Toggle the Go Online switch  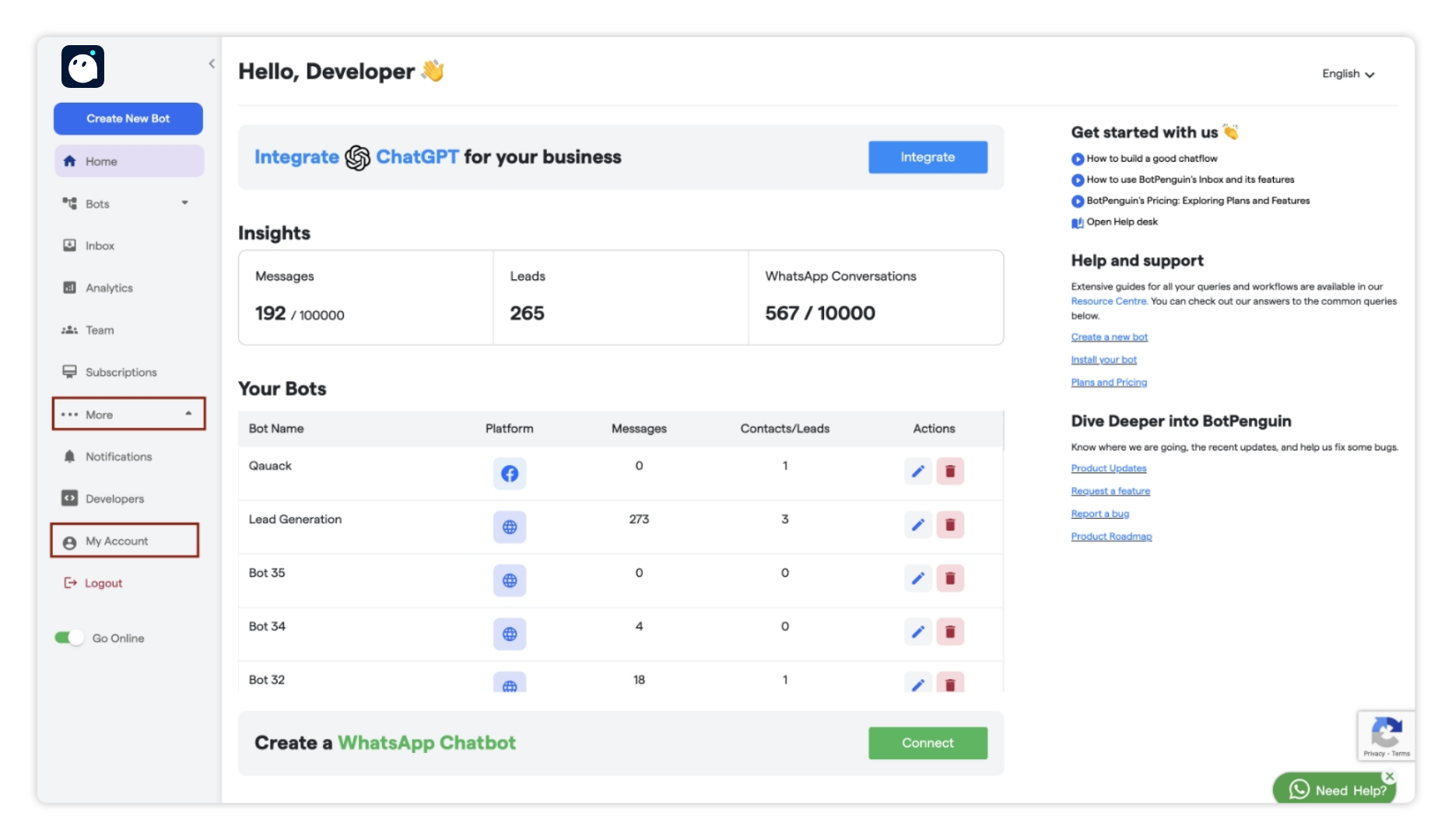(x=68, y=638)
